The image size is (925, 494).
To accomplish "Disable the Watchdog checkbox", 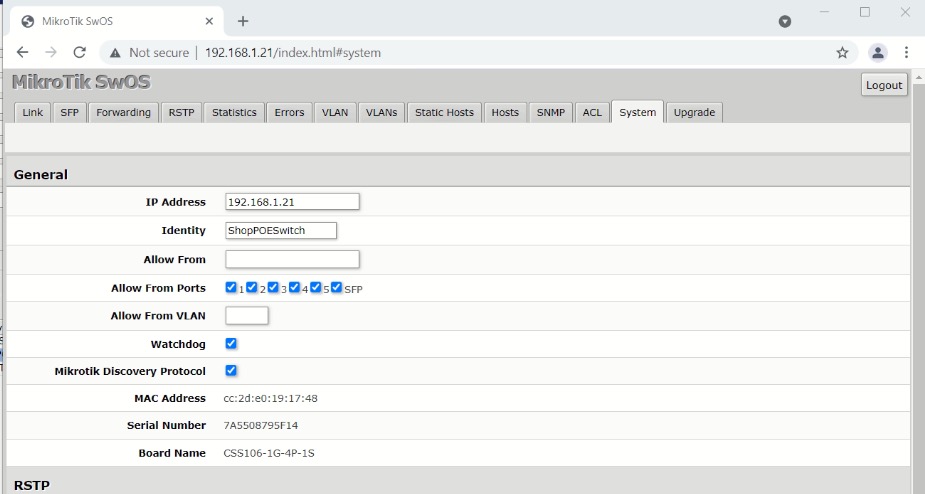I will (231, 343).
